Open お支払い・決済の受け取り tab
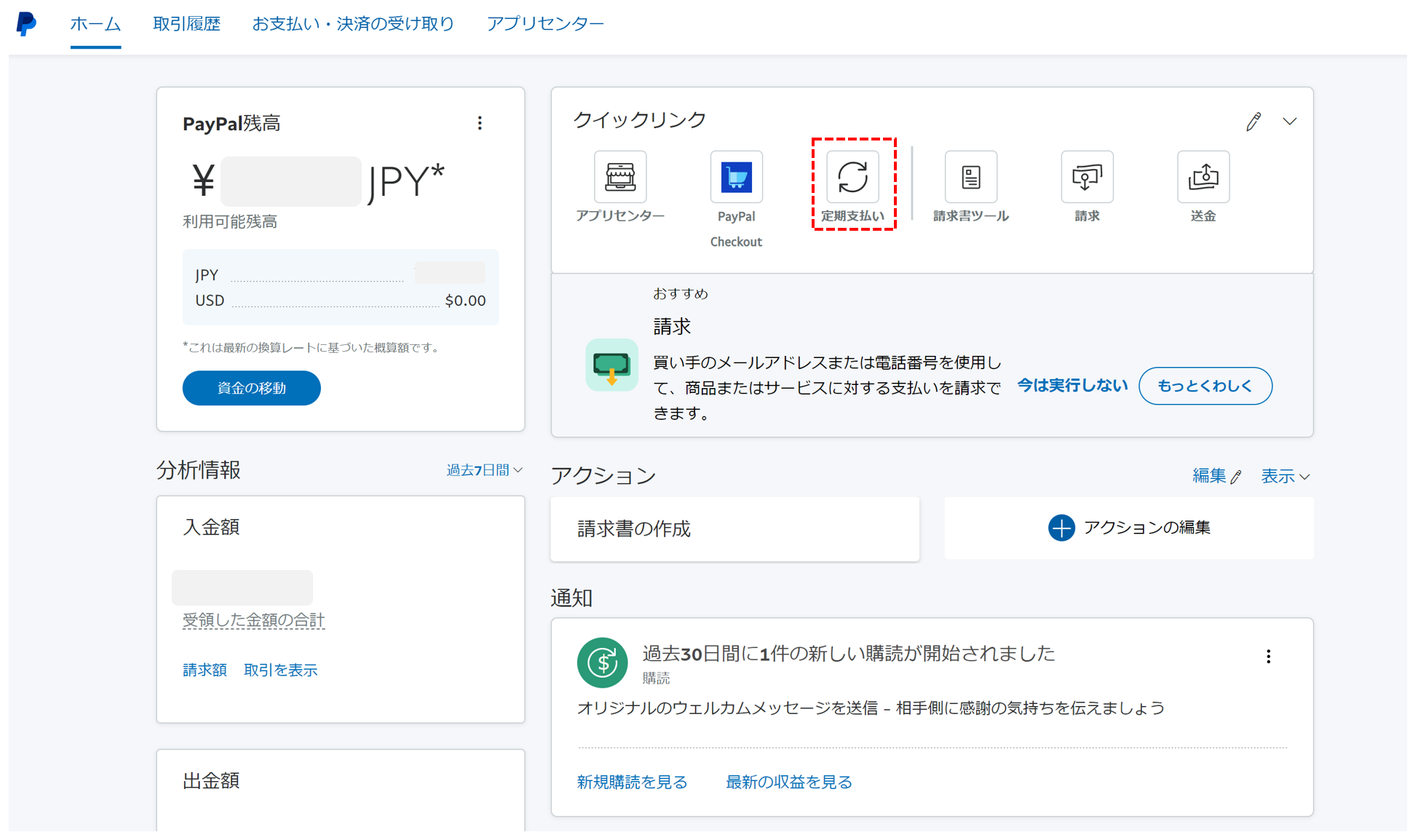 [353, 24]
